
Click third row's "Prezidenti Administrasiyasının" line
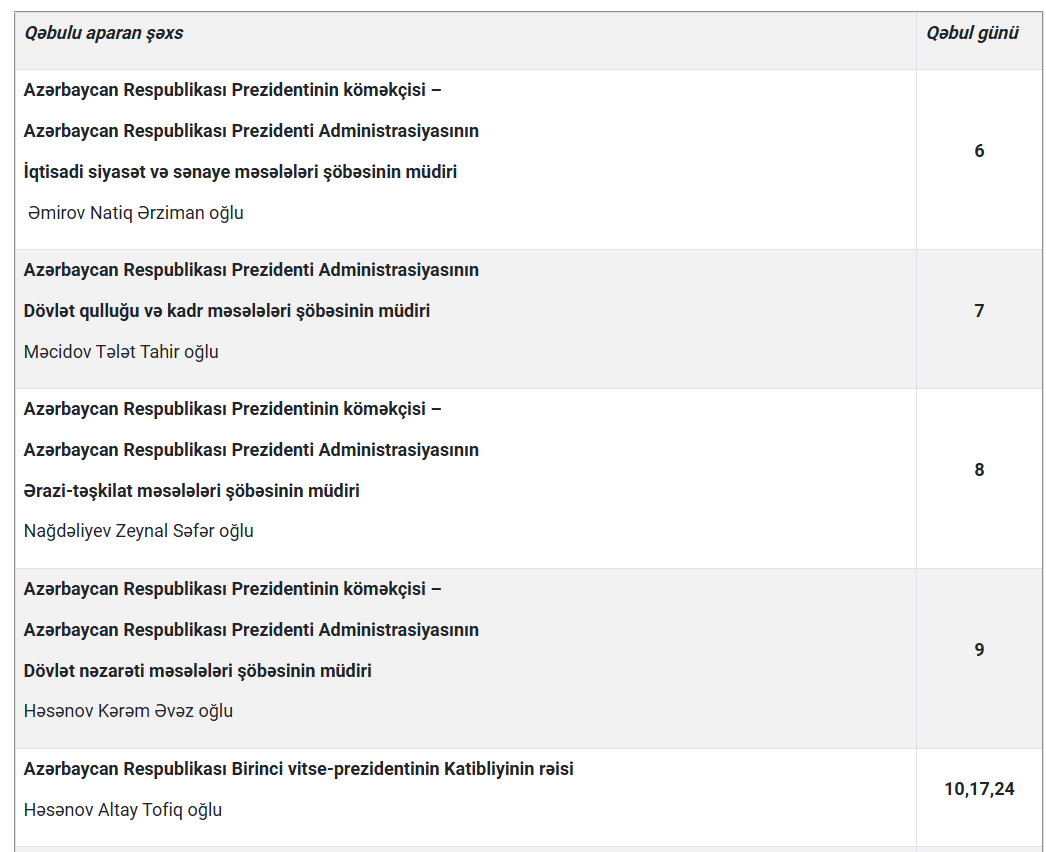(251, 450)
